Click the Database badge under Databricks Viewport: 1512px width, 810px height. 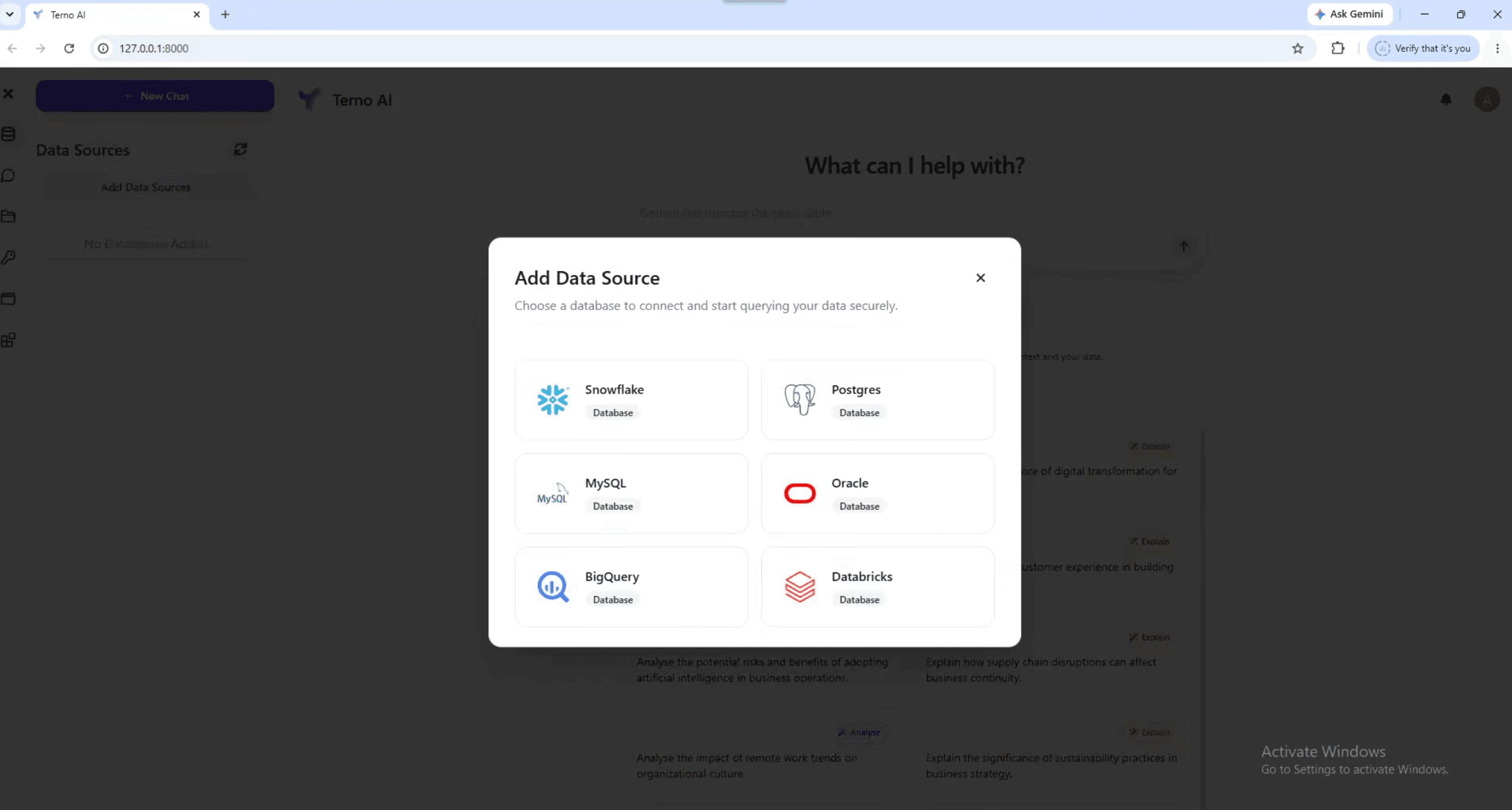tap(859, 599)
